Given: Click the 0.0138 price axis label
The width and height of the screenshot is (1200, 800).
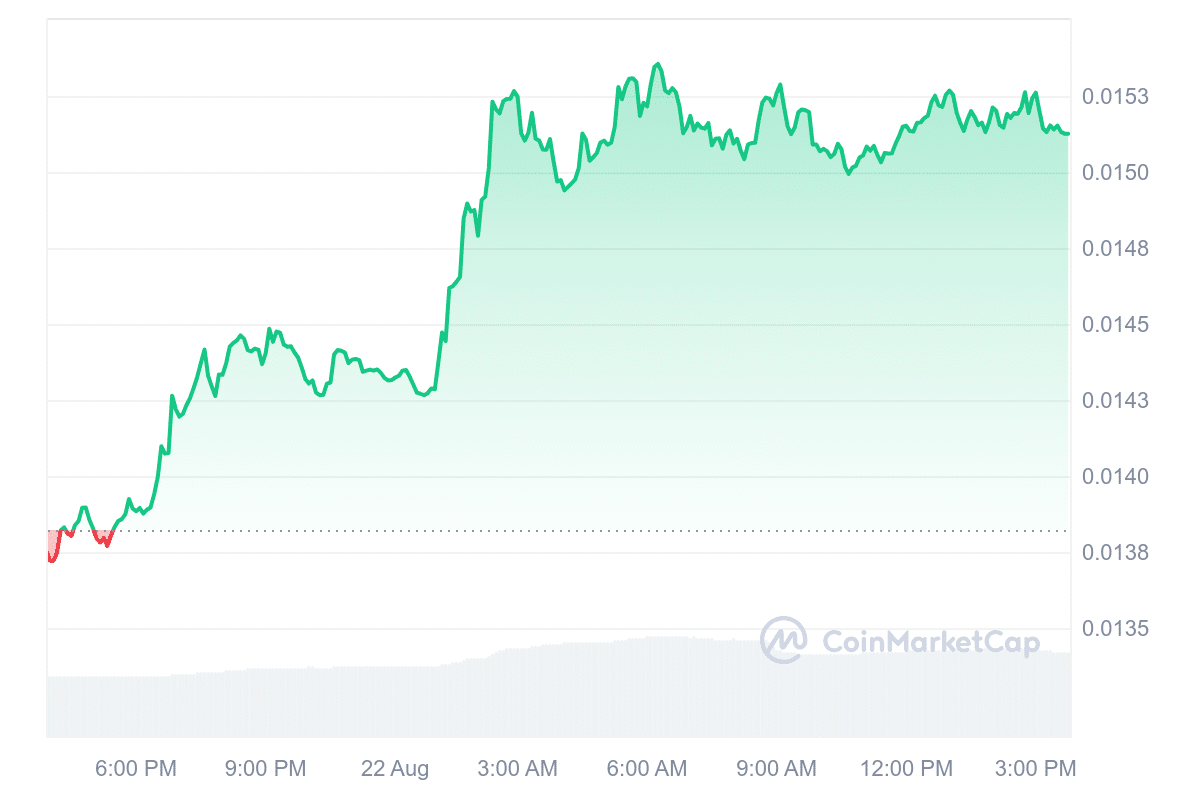Looking at the screenshot, I should click(1116, 553).
